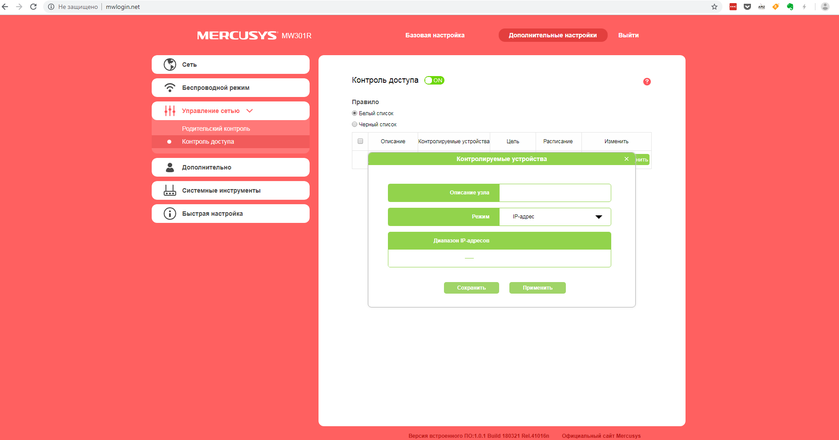Click the router icon for Системные инструменты
Screen dimensions: 839x440
tap(170, 190)
